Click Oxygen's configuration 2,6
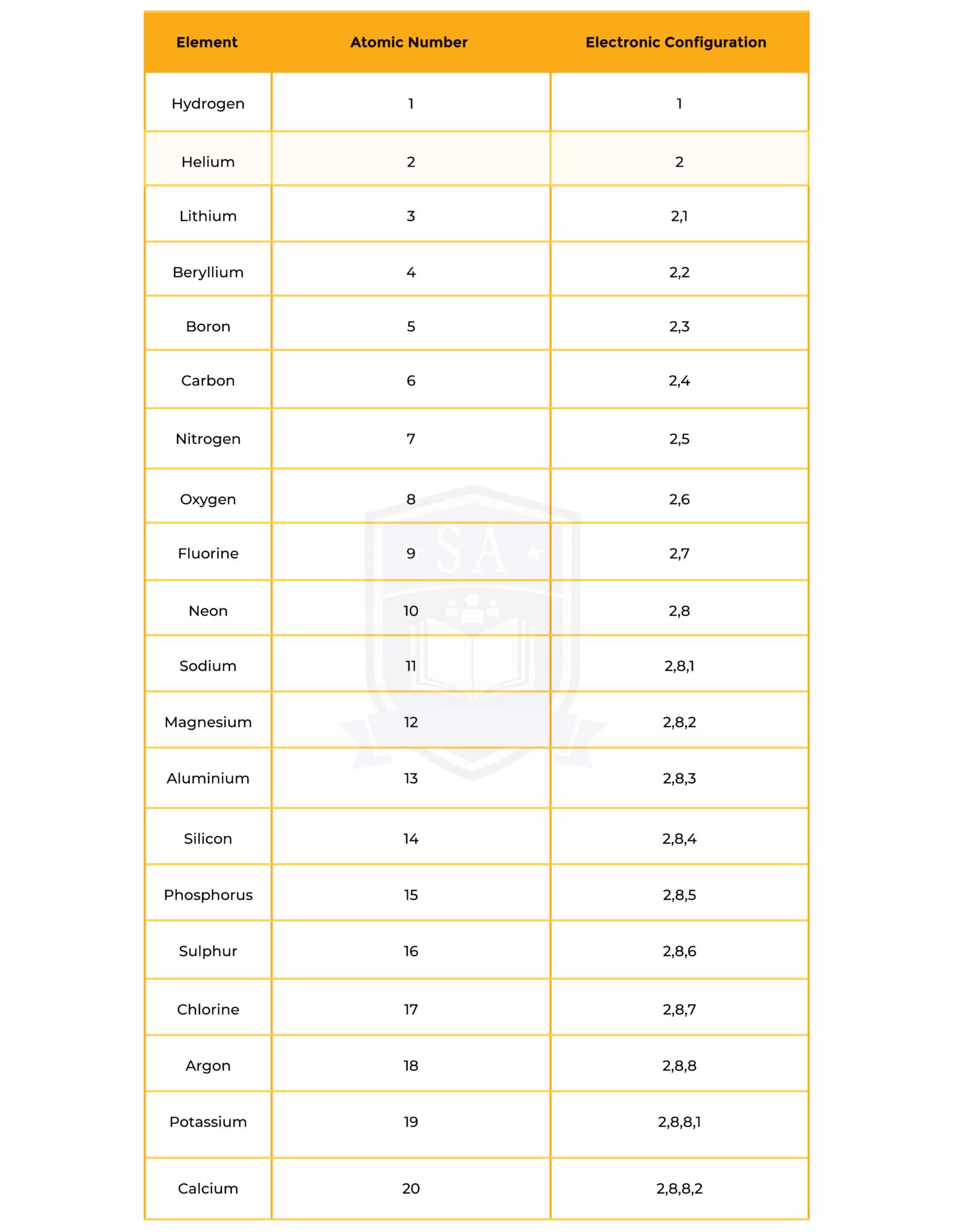Screen dimensions: 953x1232 coord(679,499)
